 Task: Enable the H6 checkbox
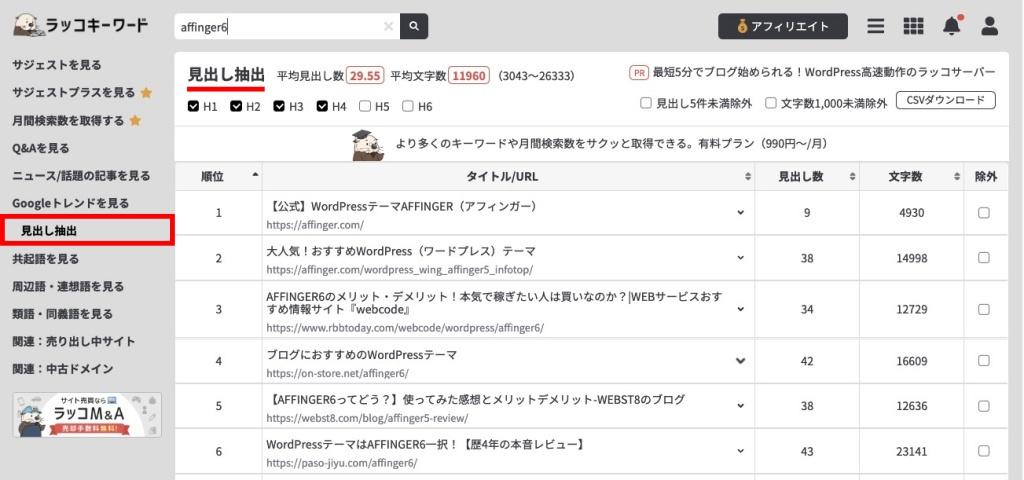click(408, 106)
